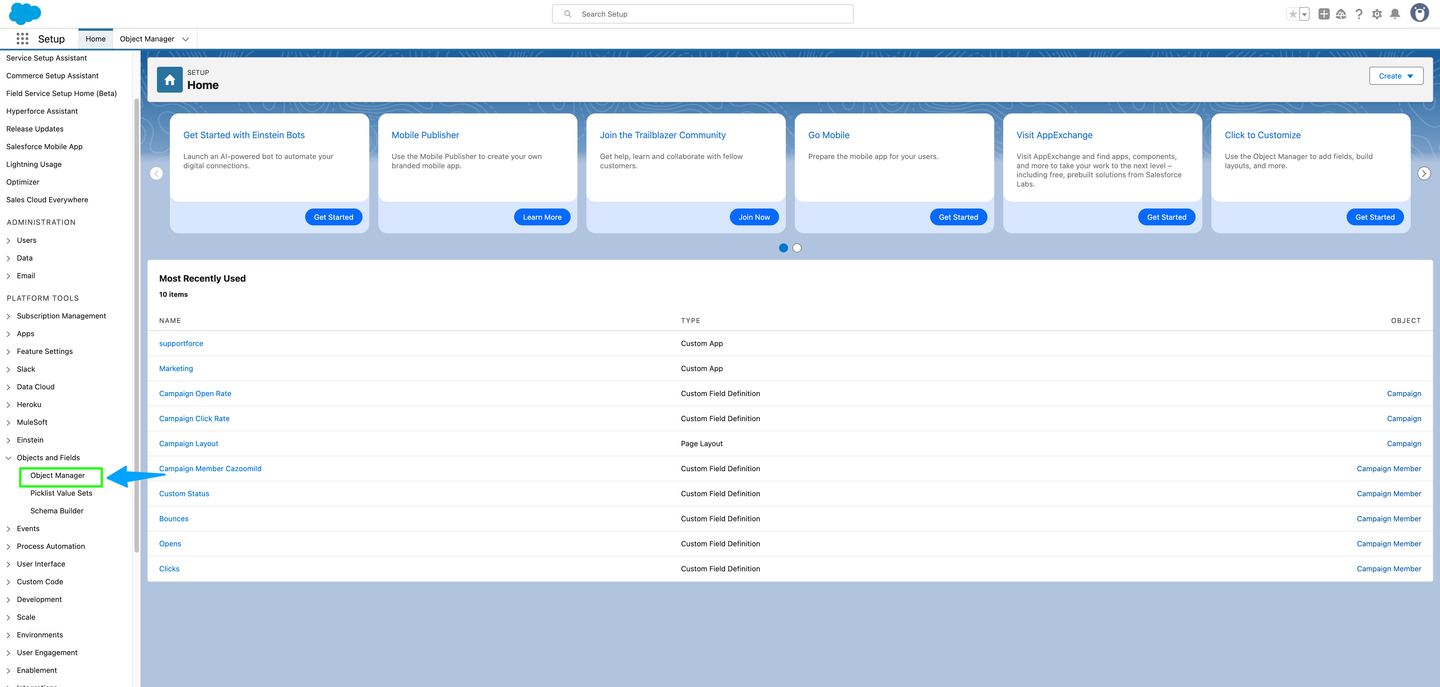Screen dimensions: 1440x687
Task: Open the Campaign Member Cazoomild link
Action: [210, 469]
